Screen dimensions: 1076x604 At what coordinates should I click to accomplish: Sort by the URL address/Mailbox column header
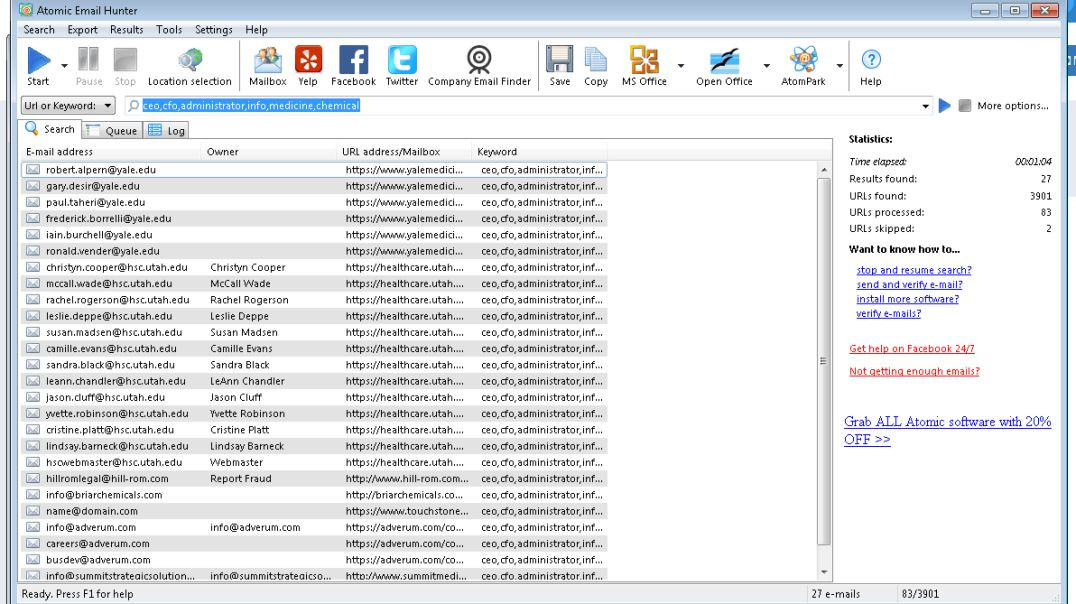point(404,152)
